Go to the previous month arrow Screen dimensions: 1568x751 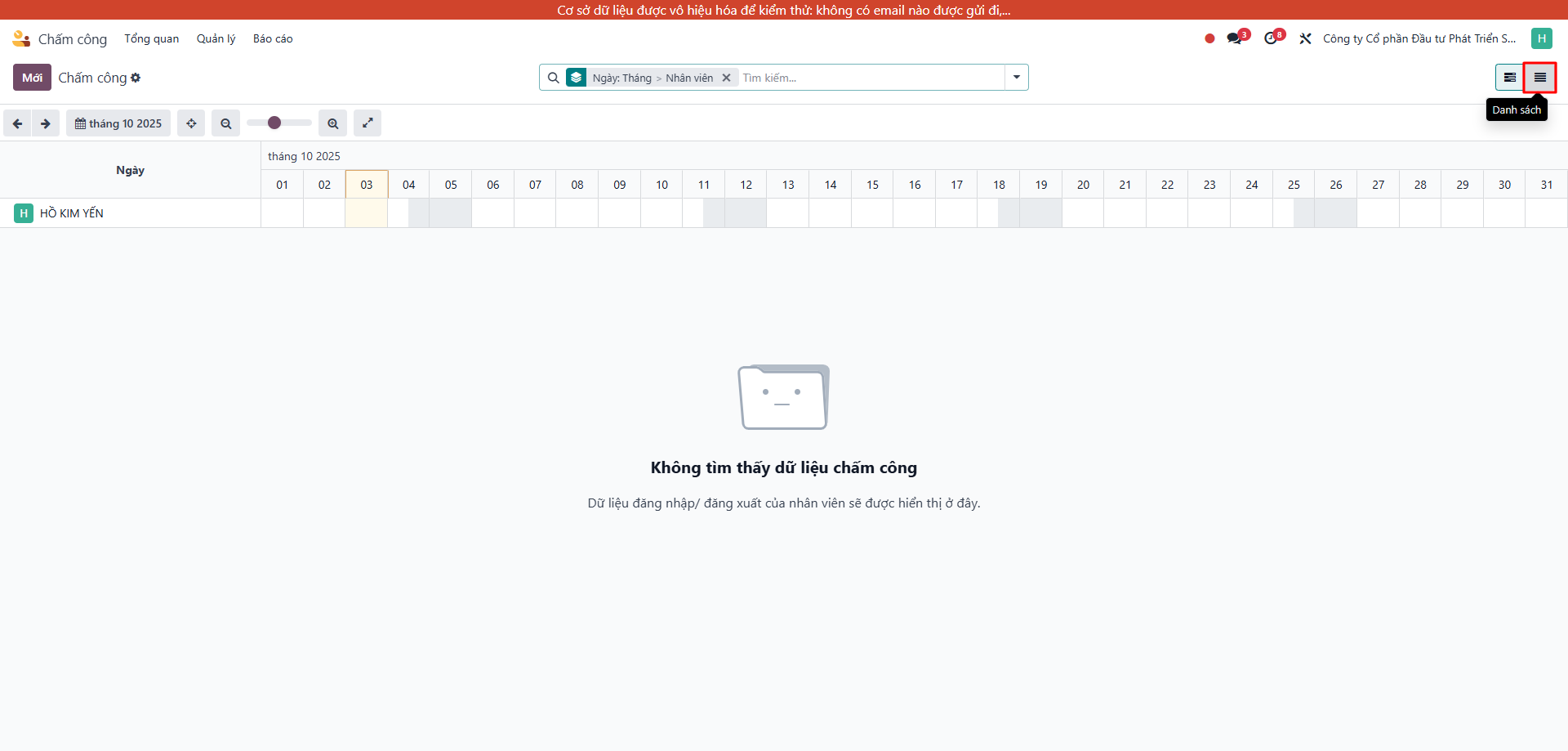click(x=17, y=123)
